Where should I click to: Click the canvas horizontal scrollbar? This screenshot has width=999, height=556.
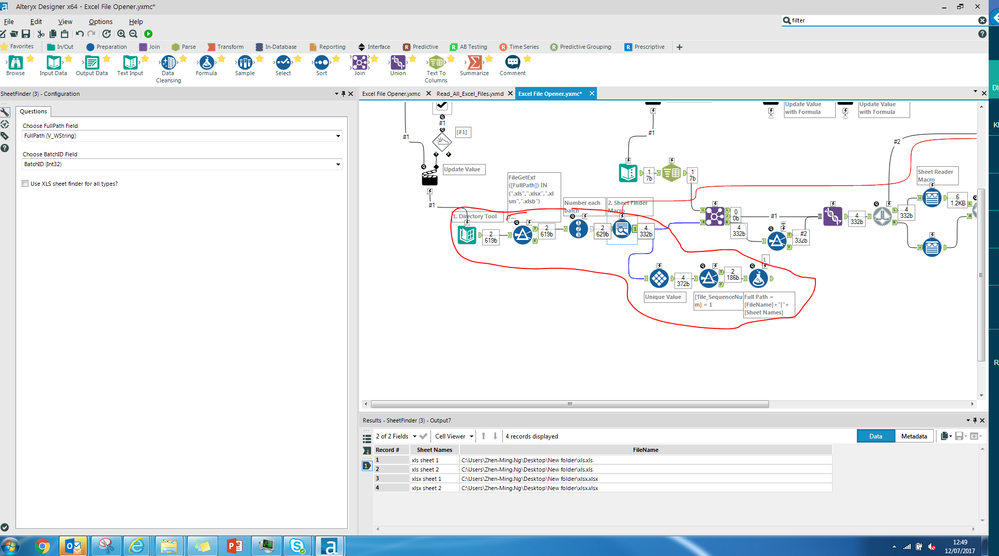click(x=570, y=404)
